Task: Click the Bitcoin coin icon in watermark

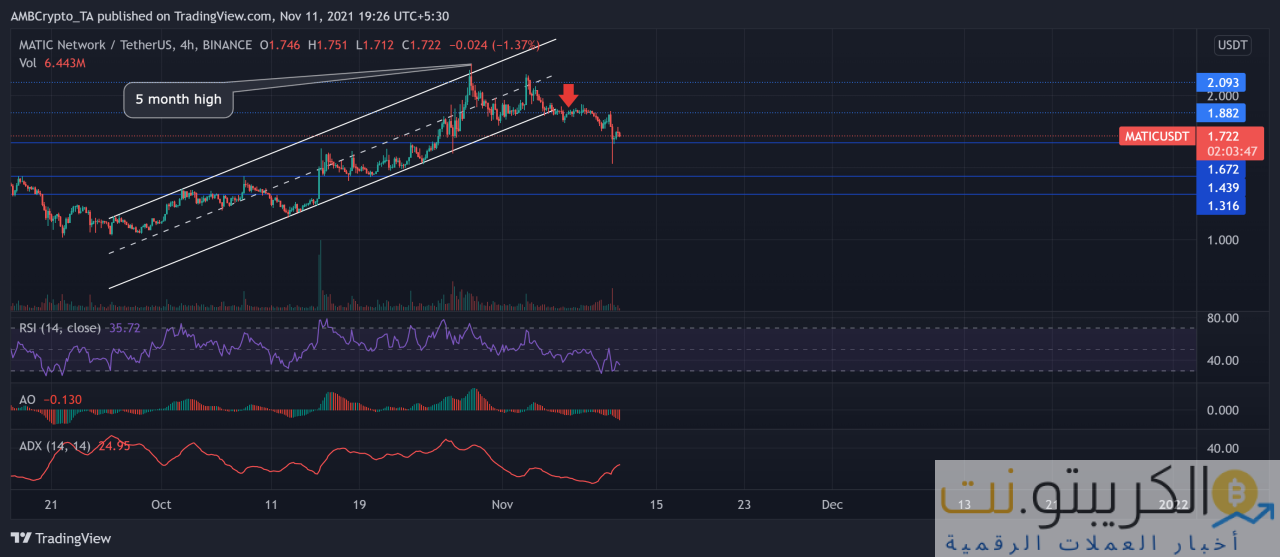Action: (1237, 496)
